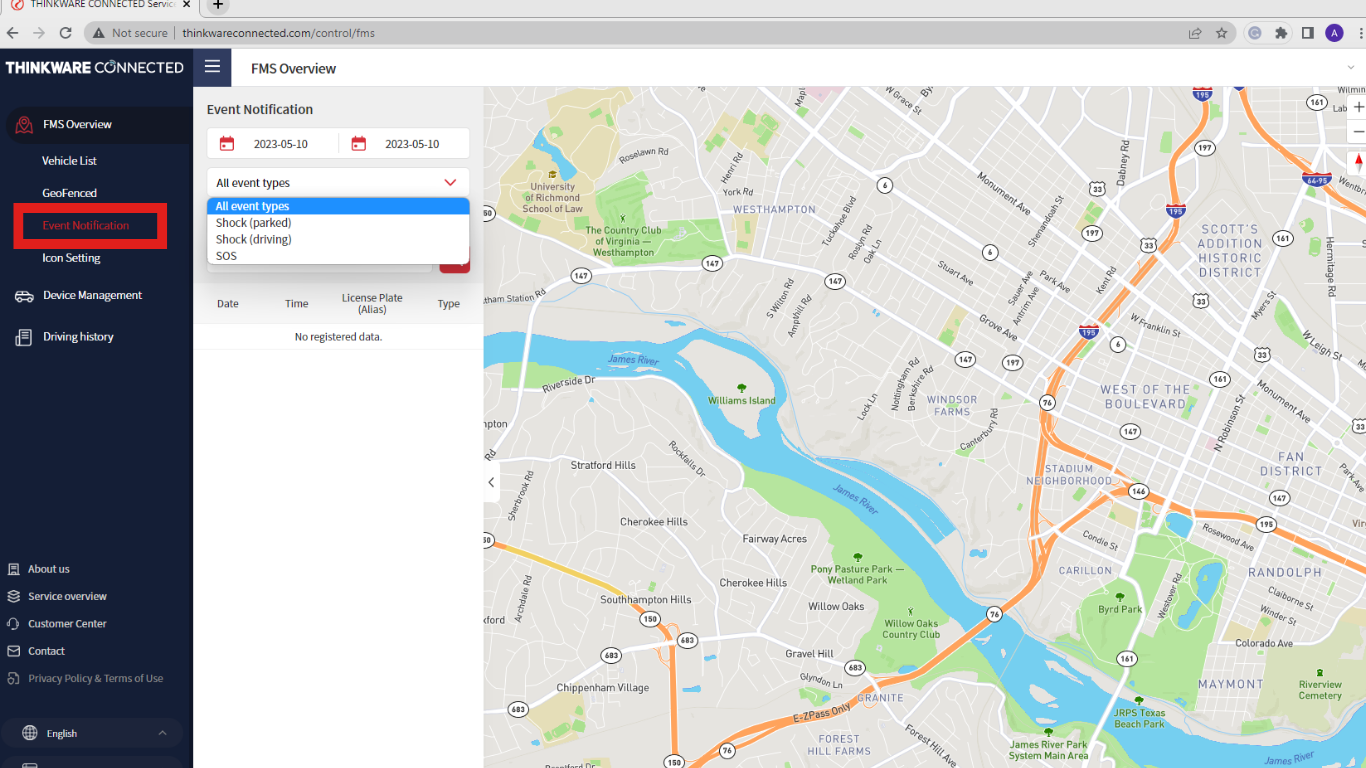Toggle the hamburger sidebar menu
The width and height of the screenshot is (1366, 768).
click(x=212, y=67)
